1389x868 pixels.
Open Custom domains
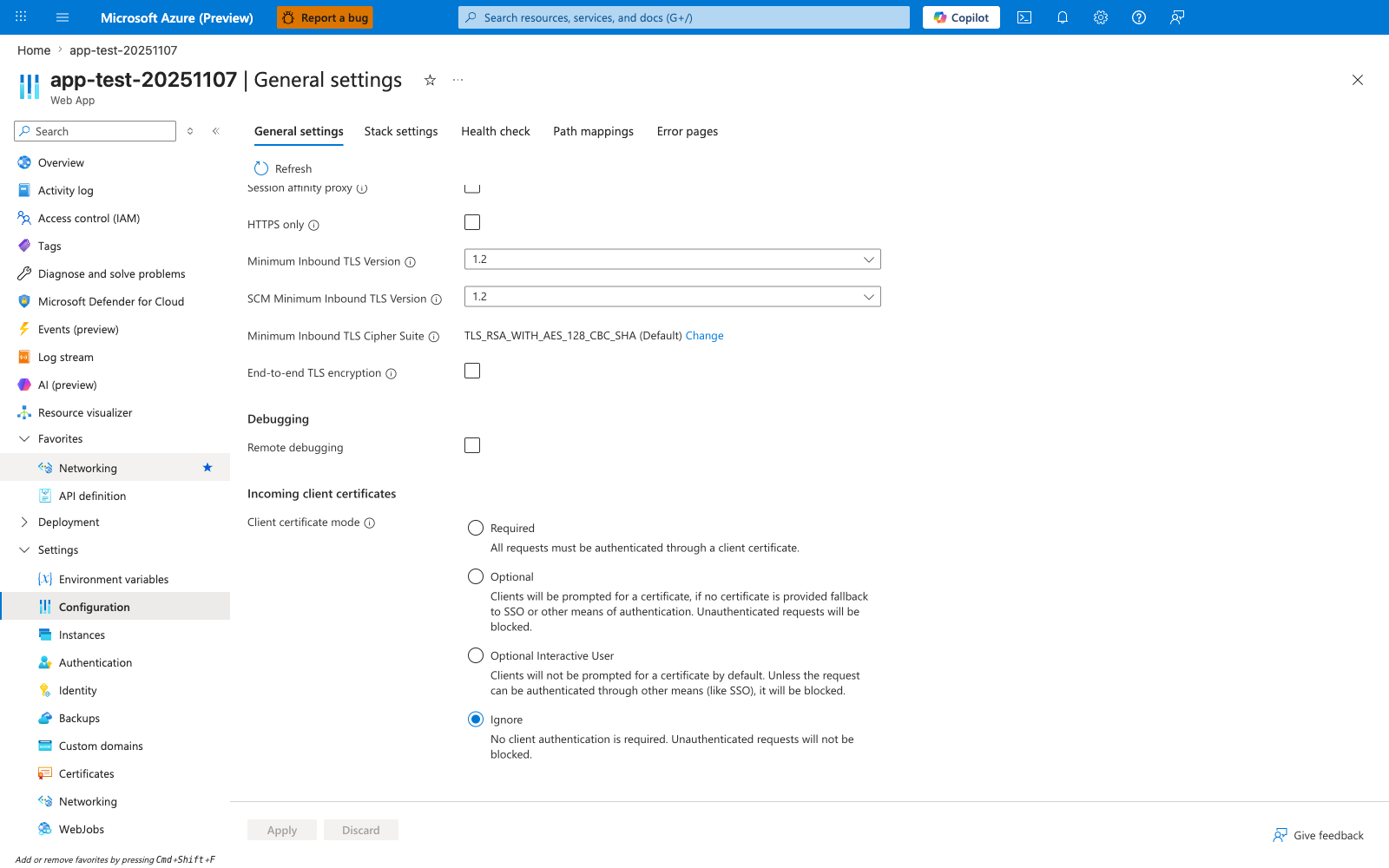coord(101,746)
